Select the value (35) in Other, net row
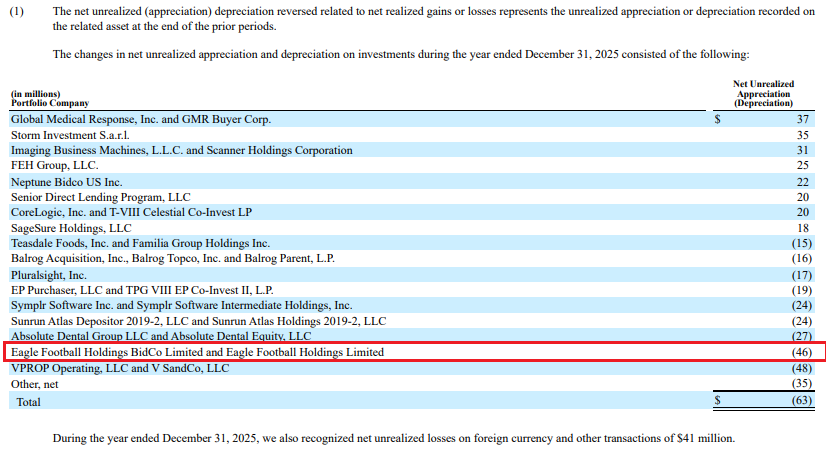This screenshot has height=456, width=826. click(x=802, y=383)
